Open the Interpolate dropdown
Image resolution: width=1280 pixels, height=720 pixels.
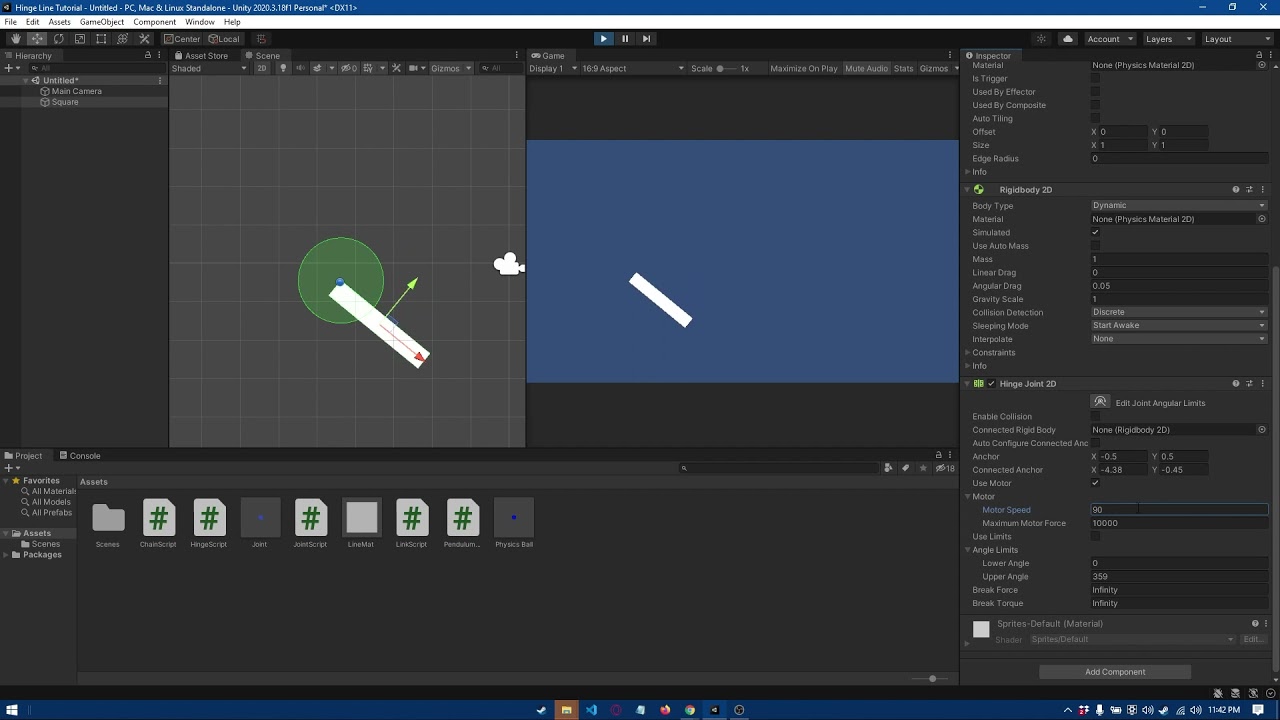click(x=1179, y=339)
